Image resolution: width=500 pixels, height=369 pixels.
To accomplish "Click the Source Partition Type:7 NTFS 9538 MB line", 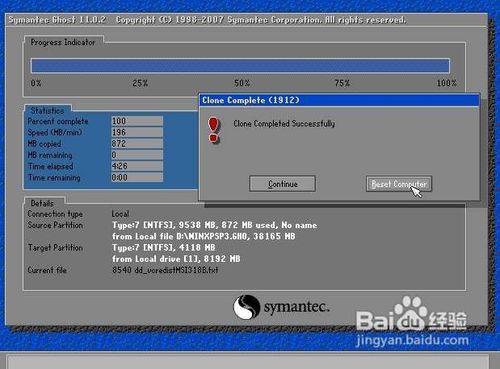I will 214,225.
